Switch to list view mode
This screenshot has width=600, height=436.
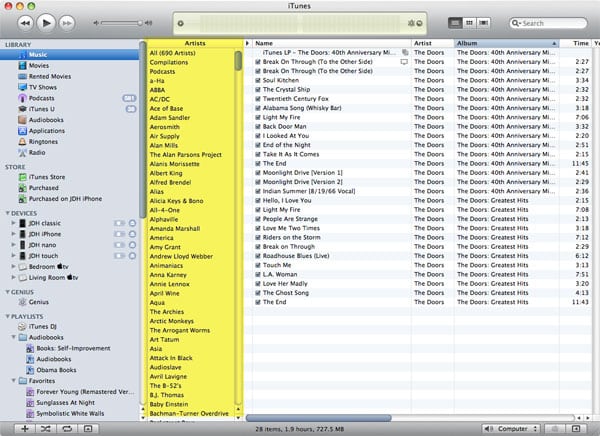pyautogui.click(x=455, y=23)
